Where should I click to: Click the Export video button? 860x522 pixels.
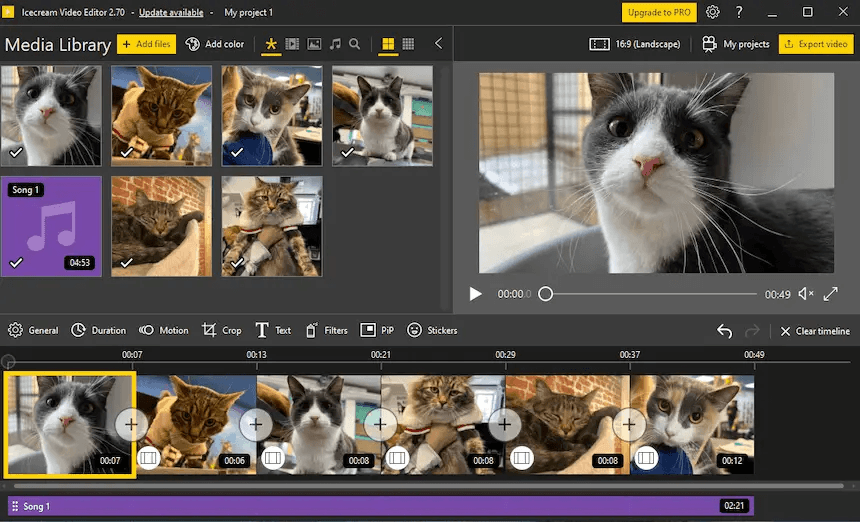coord(816,44)
